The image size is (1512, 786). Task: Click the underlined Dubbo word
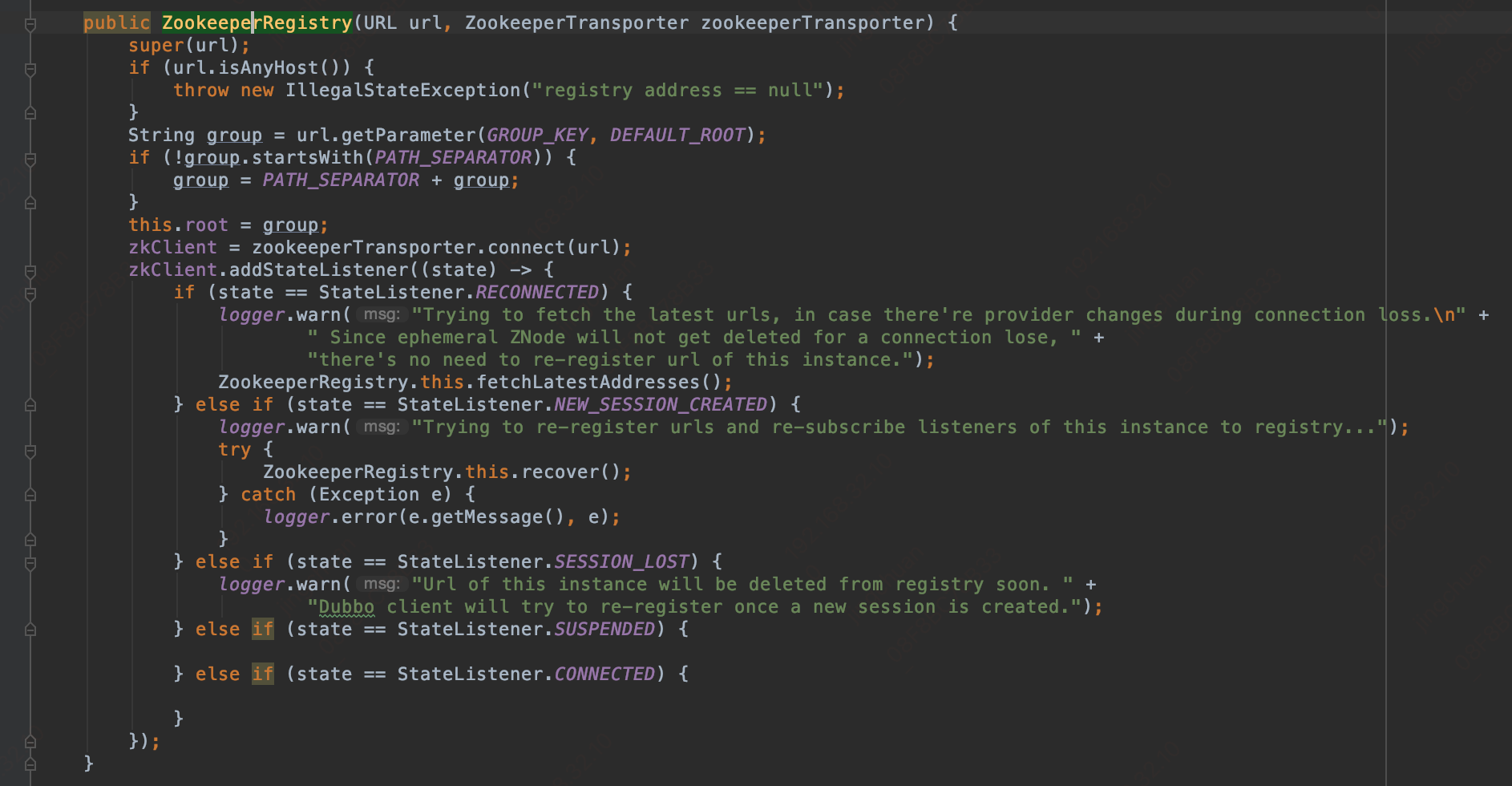346,607
